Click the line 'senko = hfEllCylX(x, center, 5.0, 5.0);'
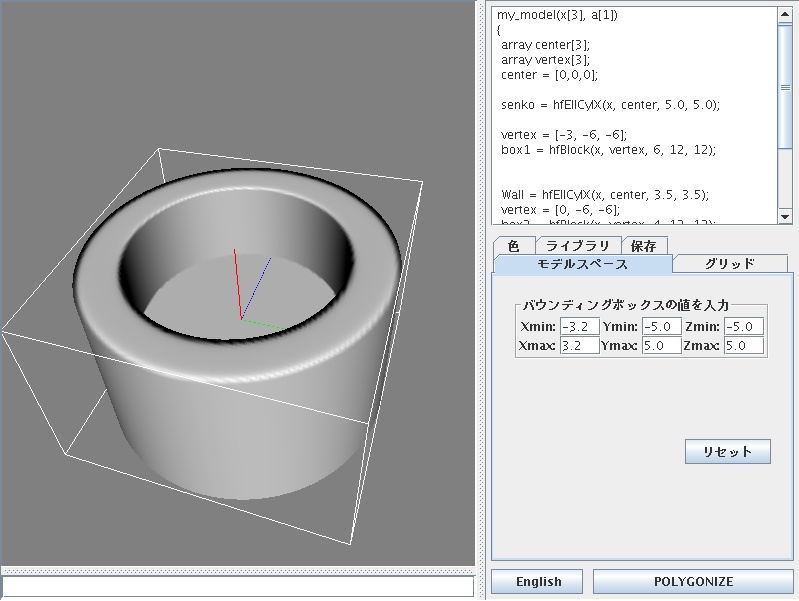799x601 pixels. tap(610, 105)
